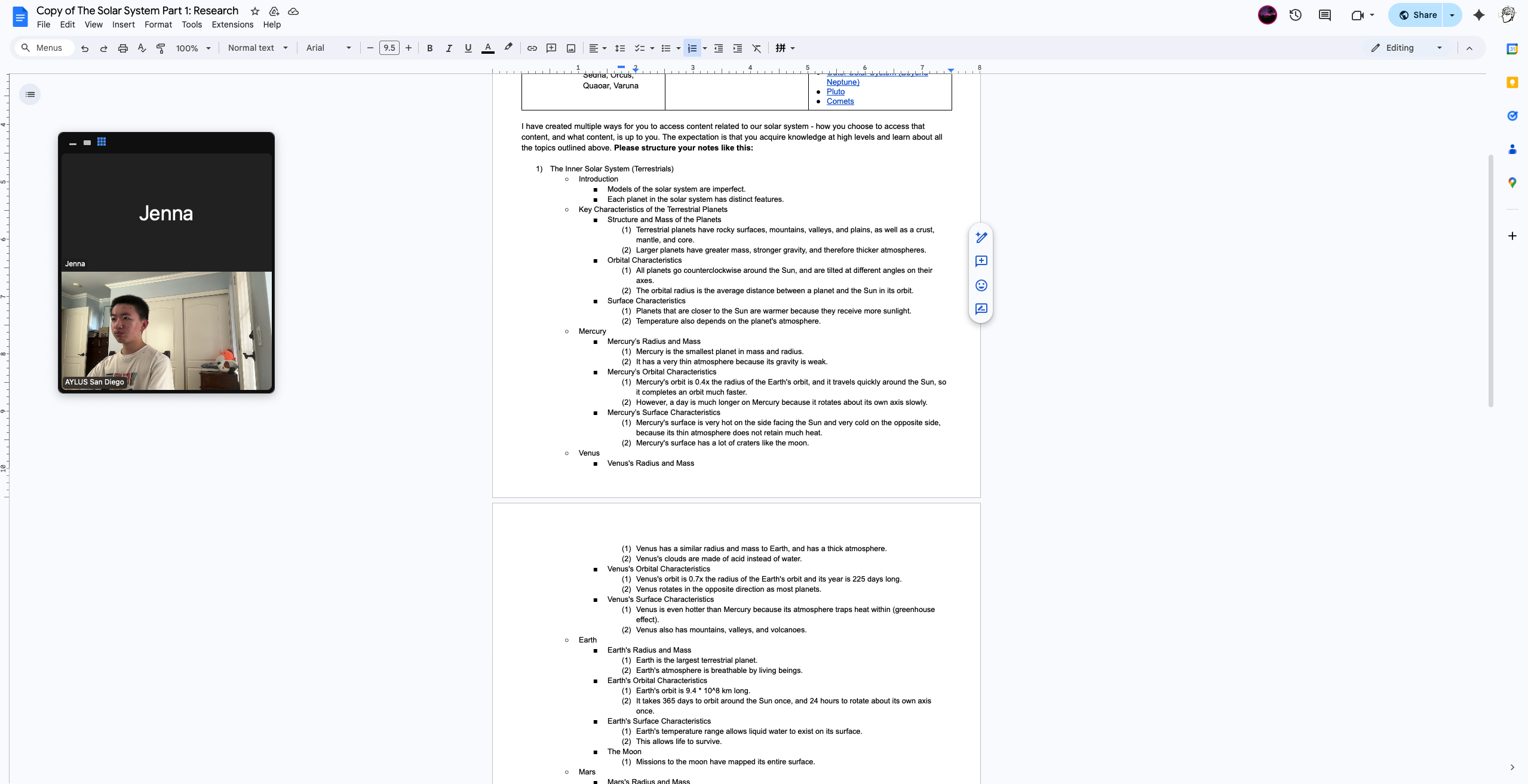Increase the font size
Screen dimensions: 1528x784
(x=409, y=48)
